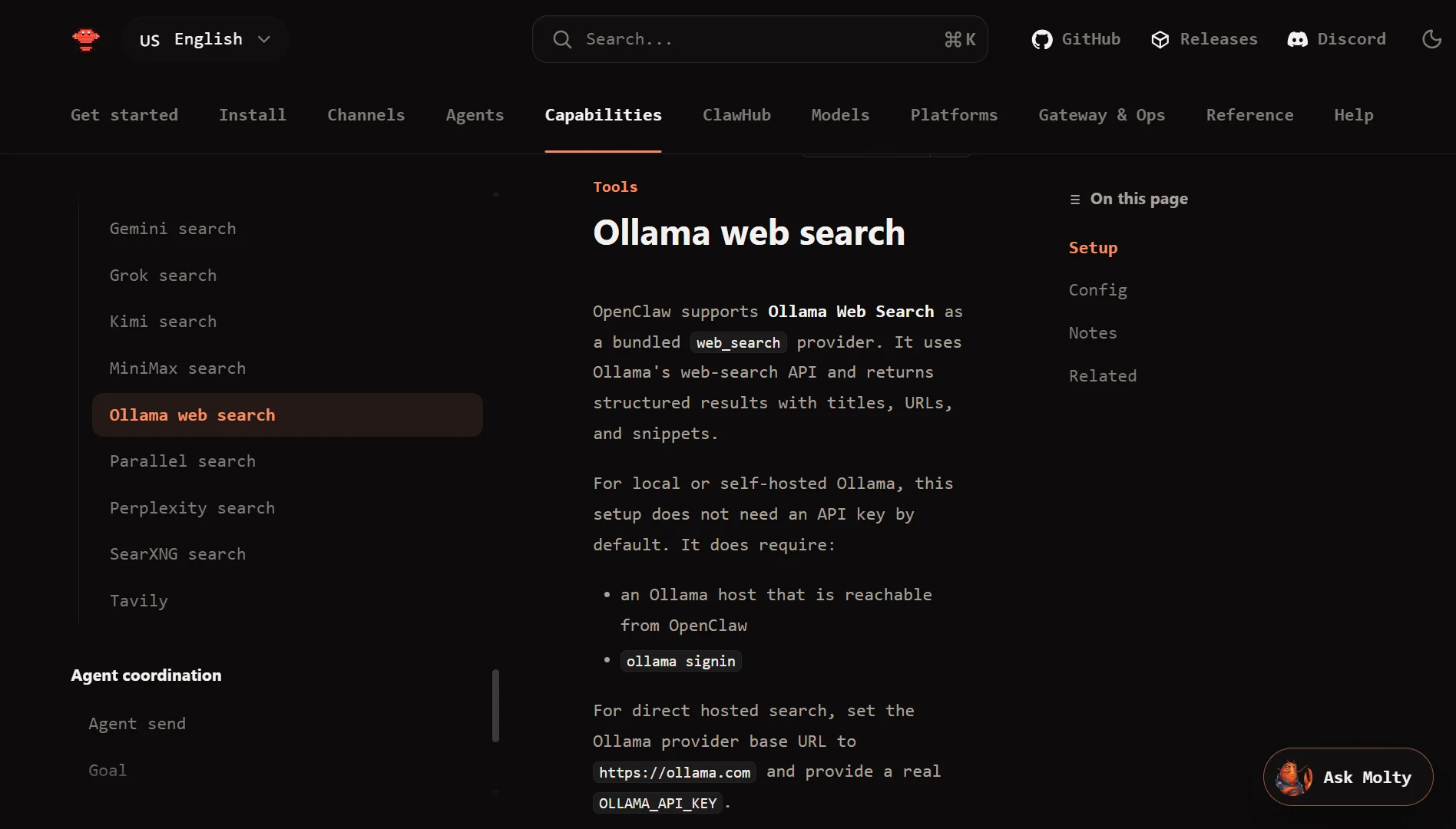Viewport: 1456px width, 829px height.
Task: Go to Gateway & Ops tab
Action: [1101, 115]
